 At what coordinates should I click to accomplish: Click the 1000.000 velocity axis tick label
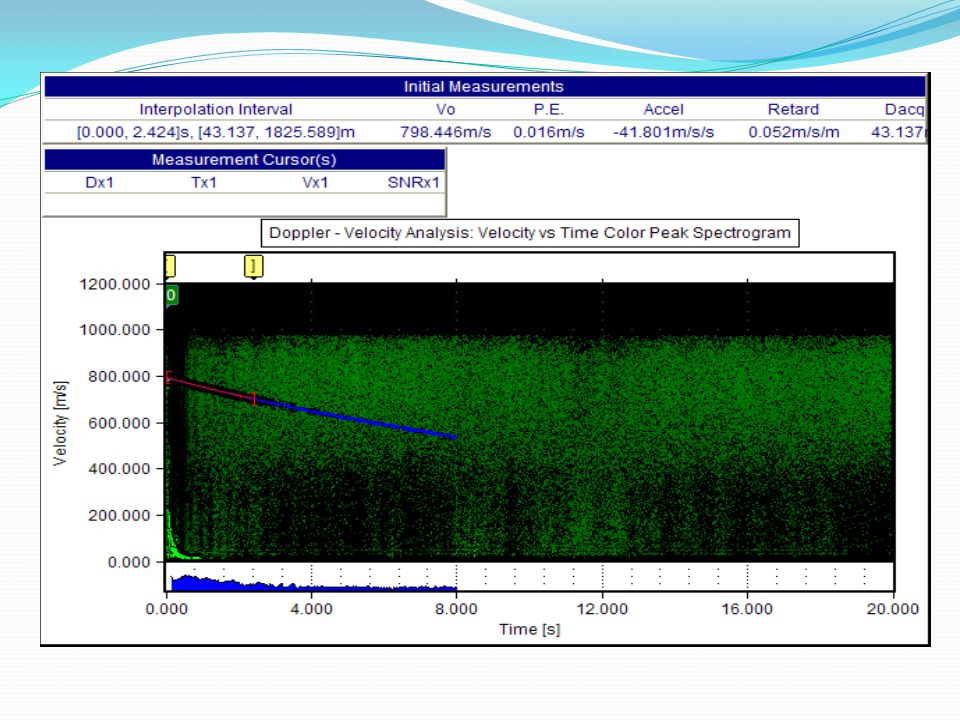click(115, 330)
